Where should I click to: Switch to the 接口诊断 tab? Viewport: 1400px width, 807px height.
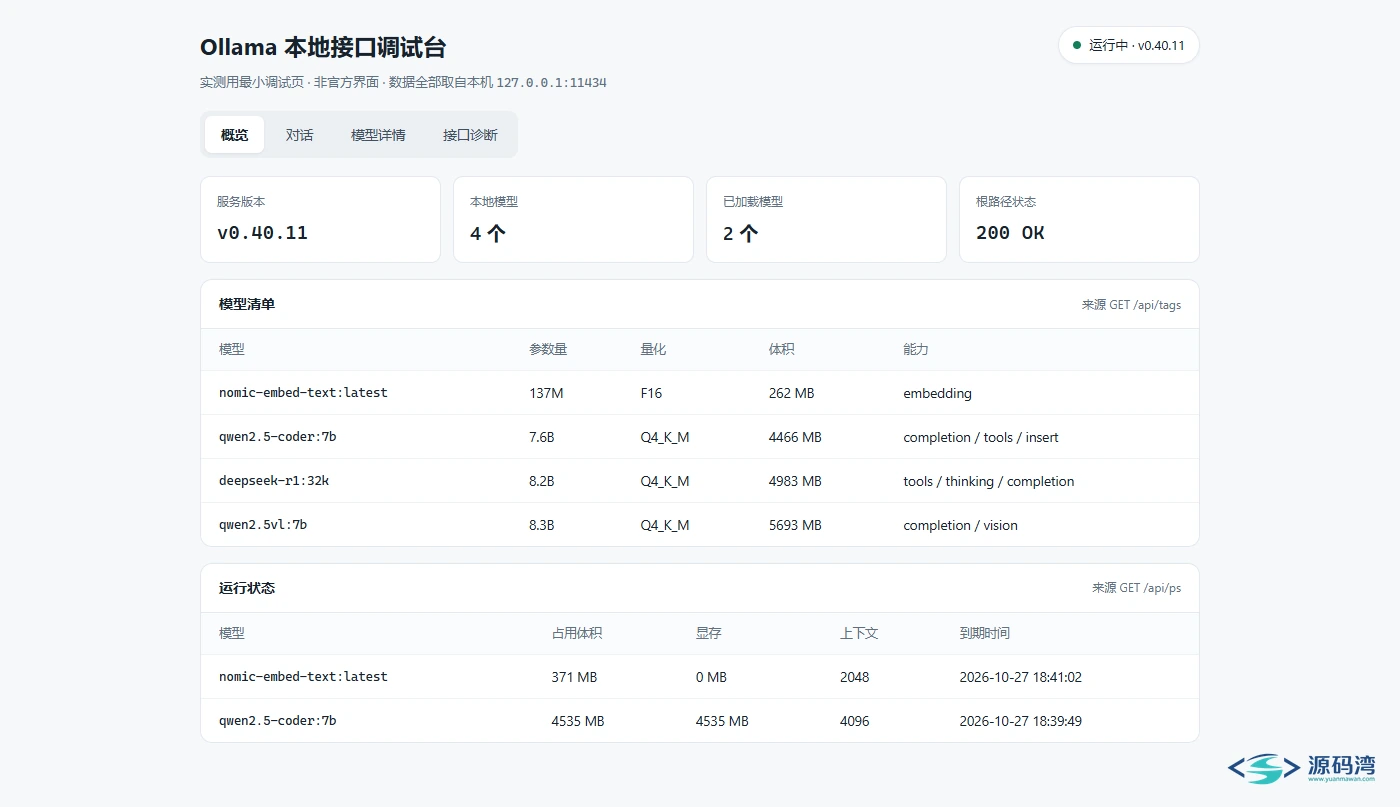pos(470,135)
